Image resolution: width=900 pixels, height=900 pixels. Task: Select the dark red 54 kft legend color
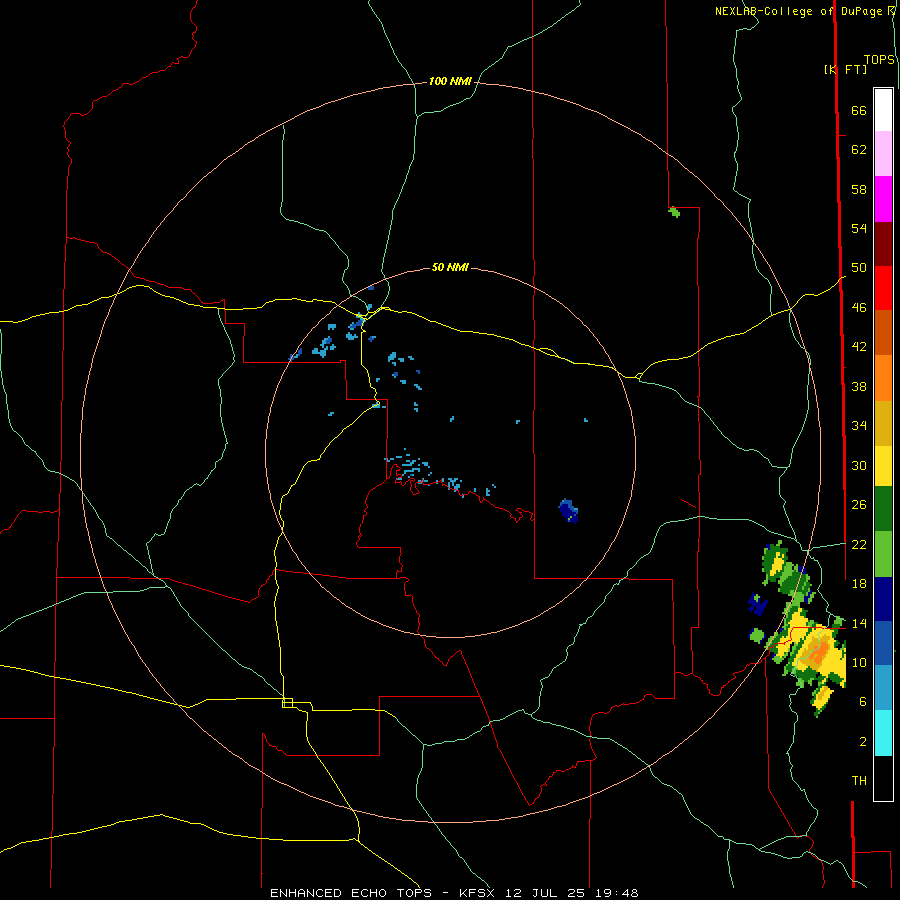point(883,243)
